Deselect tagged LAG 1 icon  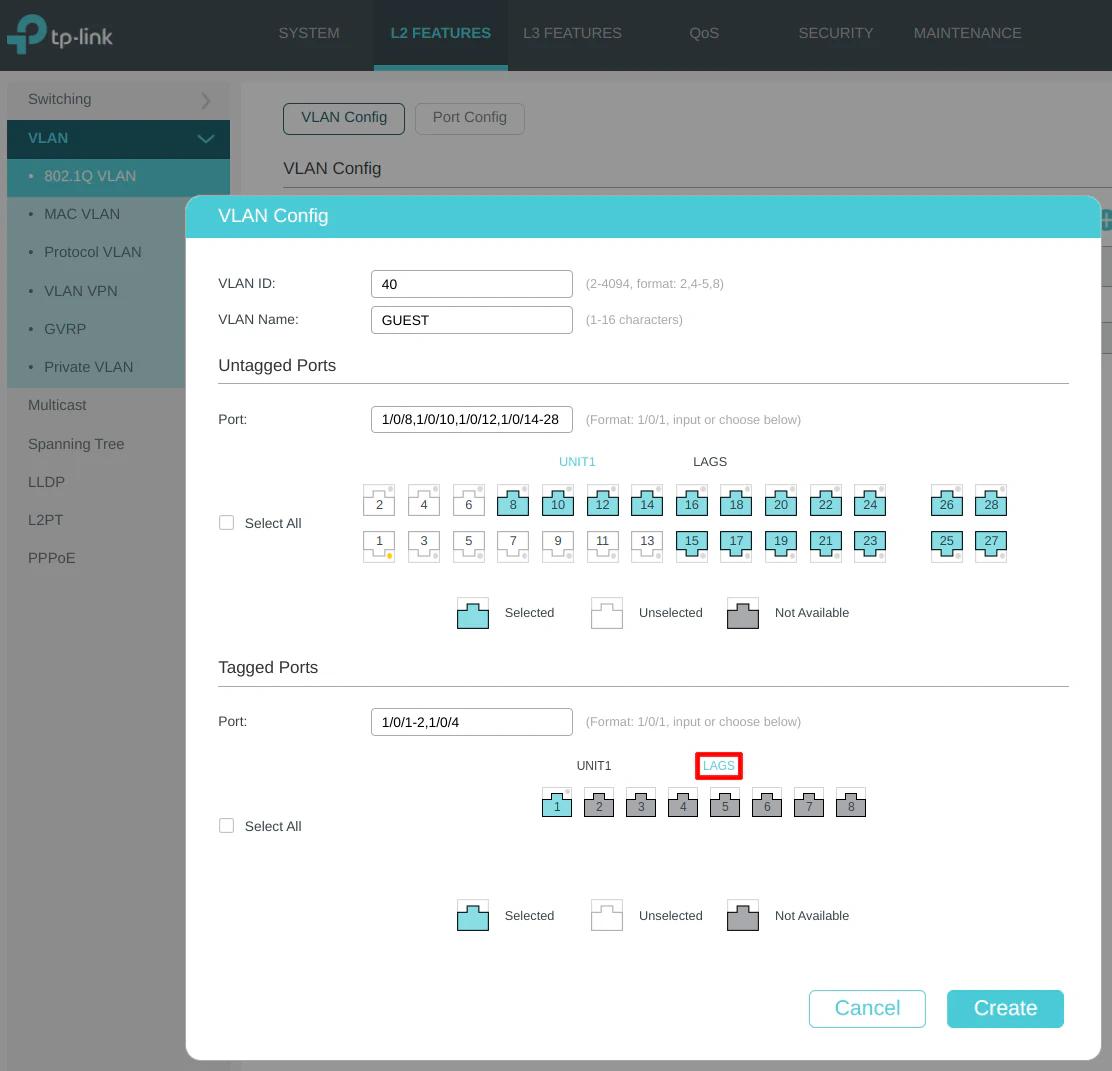tap(557, 802)
